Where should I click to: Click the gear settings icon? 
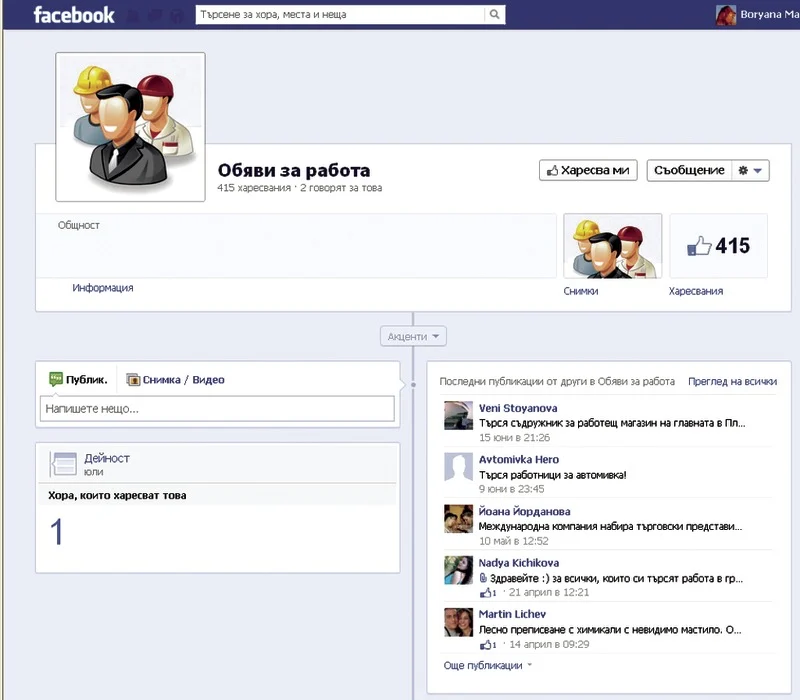743,170
